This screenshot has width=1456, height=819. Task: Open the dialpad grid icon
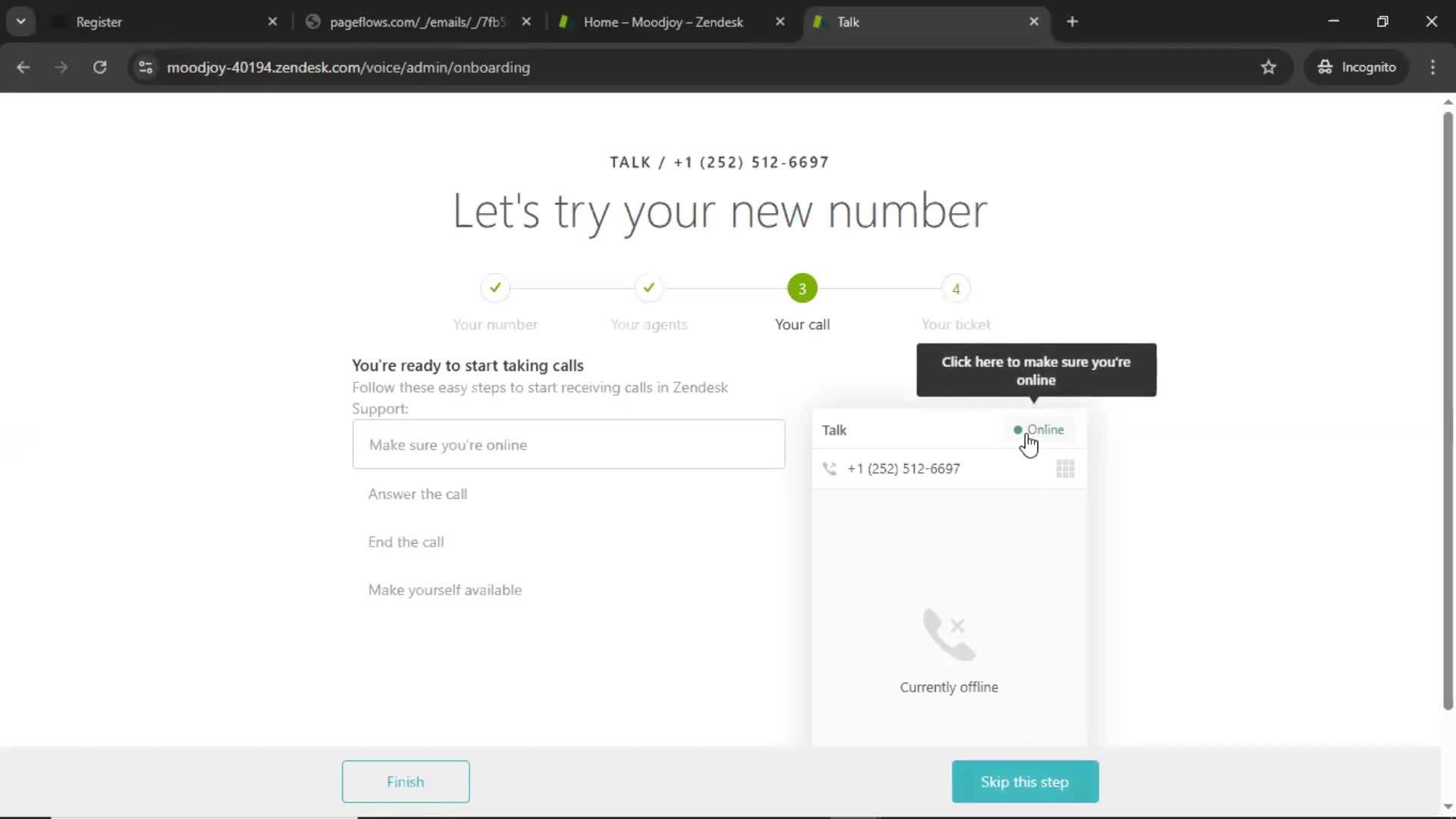pyautogui.click(x=1065, y=469)
